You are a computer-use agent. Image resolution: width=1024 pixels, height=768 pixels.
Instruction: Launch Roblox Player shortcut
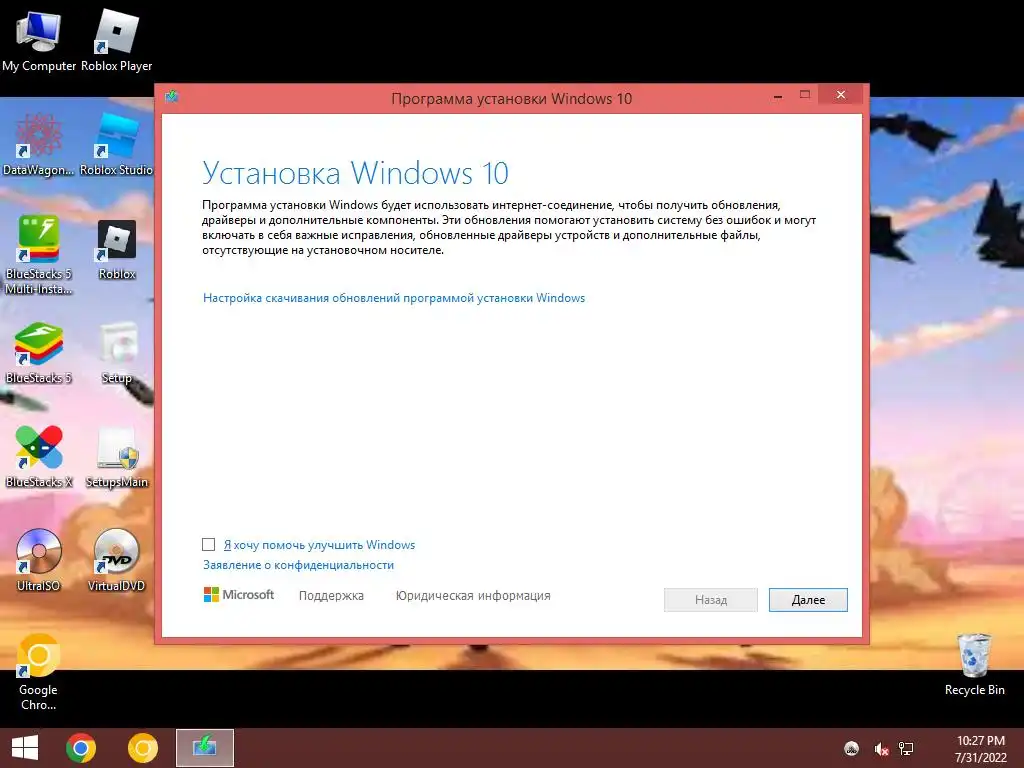point(116,40)
